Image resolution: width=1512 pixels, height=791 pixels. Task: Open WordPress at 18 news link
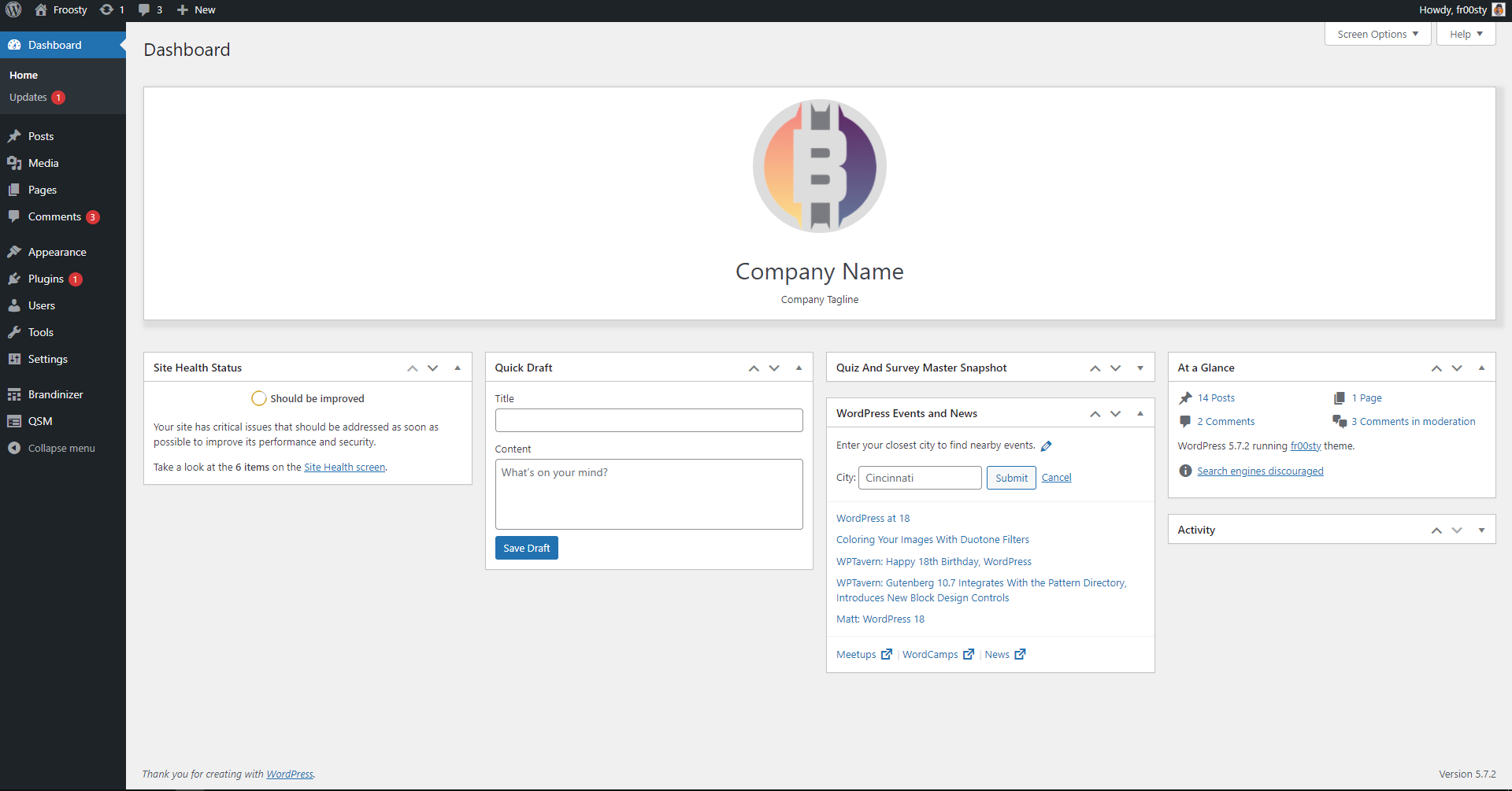(x=873, y=519)
